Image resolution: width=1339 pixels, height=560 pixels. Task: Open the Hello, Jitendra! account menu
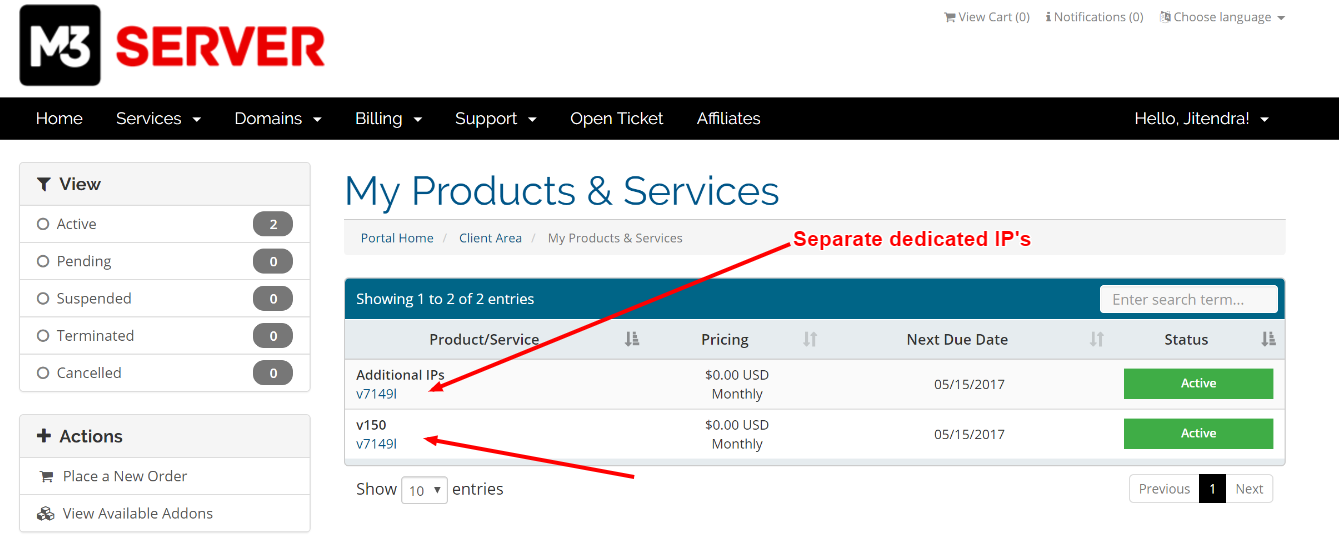(1202, 118)
